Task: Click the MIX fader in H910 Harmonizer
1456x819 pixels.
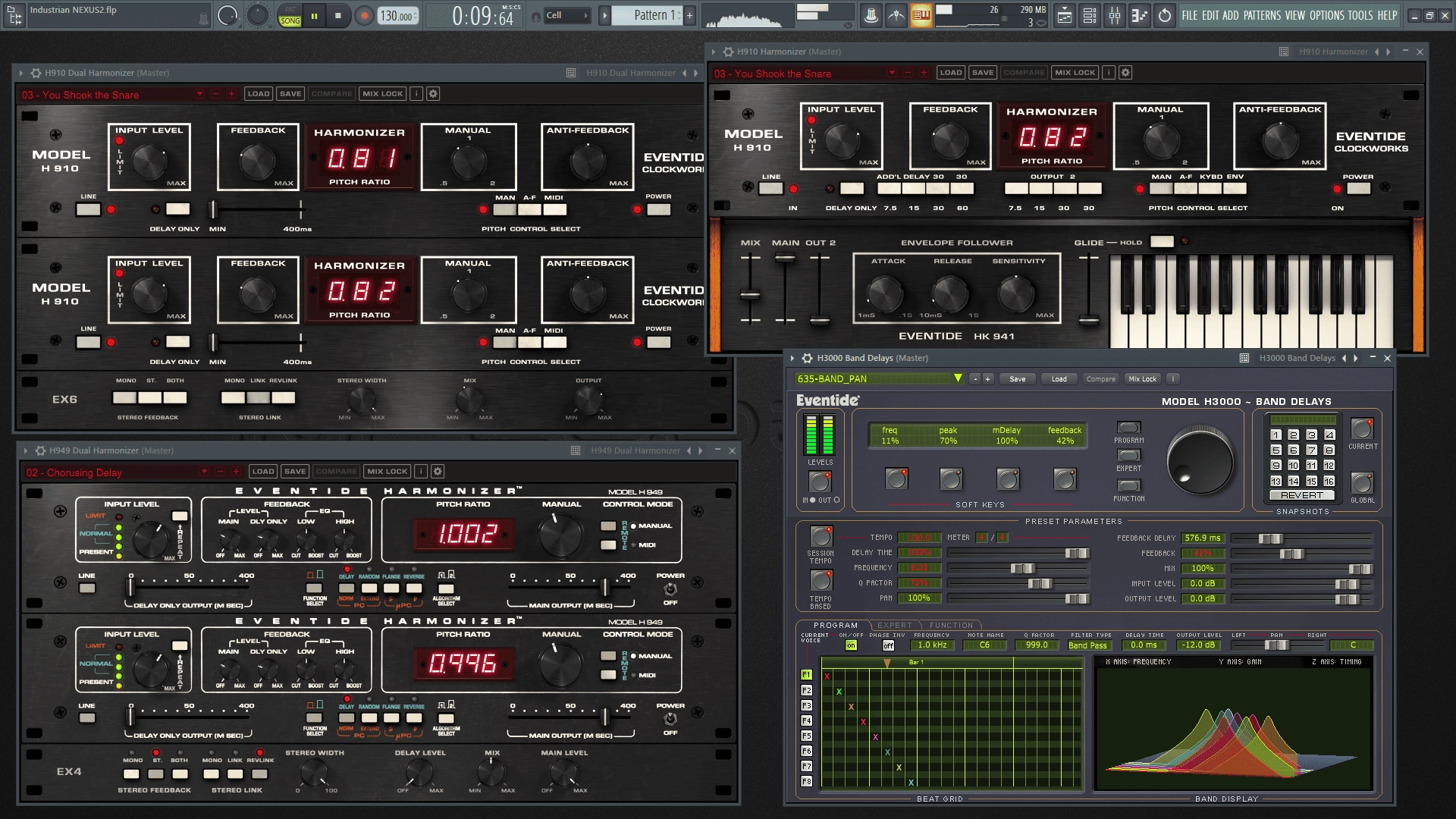Action: (x=750, y=288)
